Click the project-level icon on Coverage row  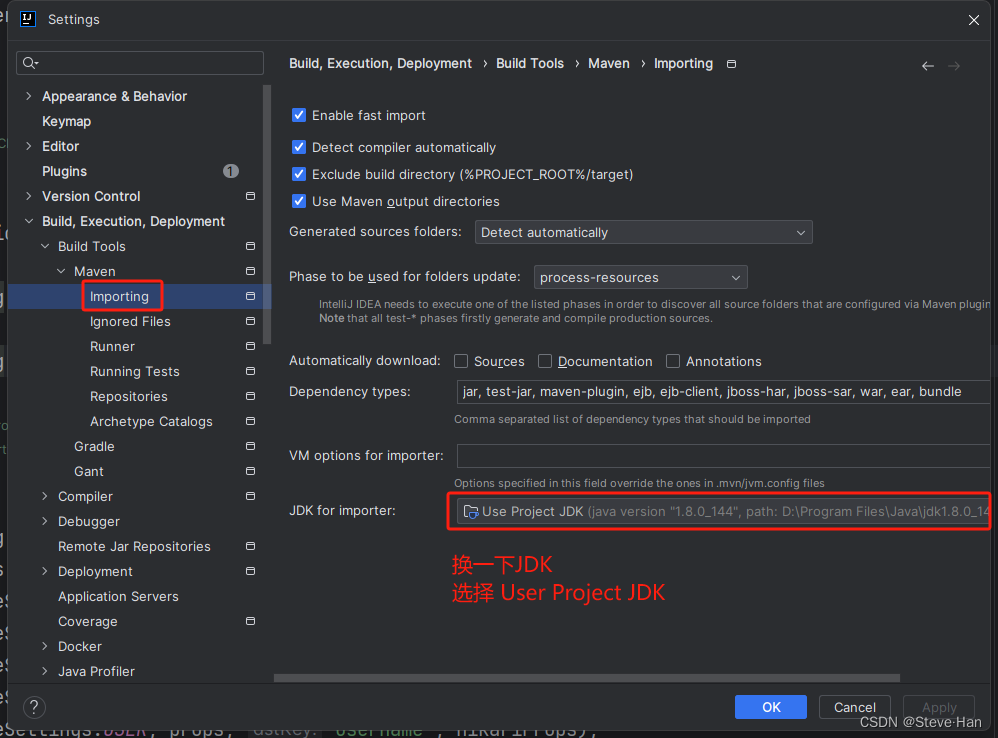point(250,621)
